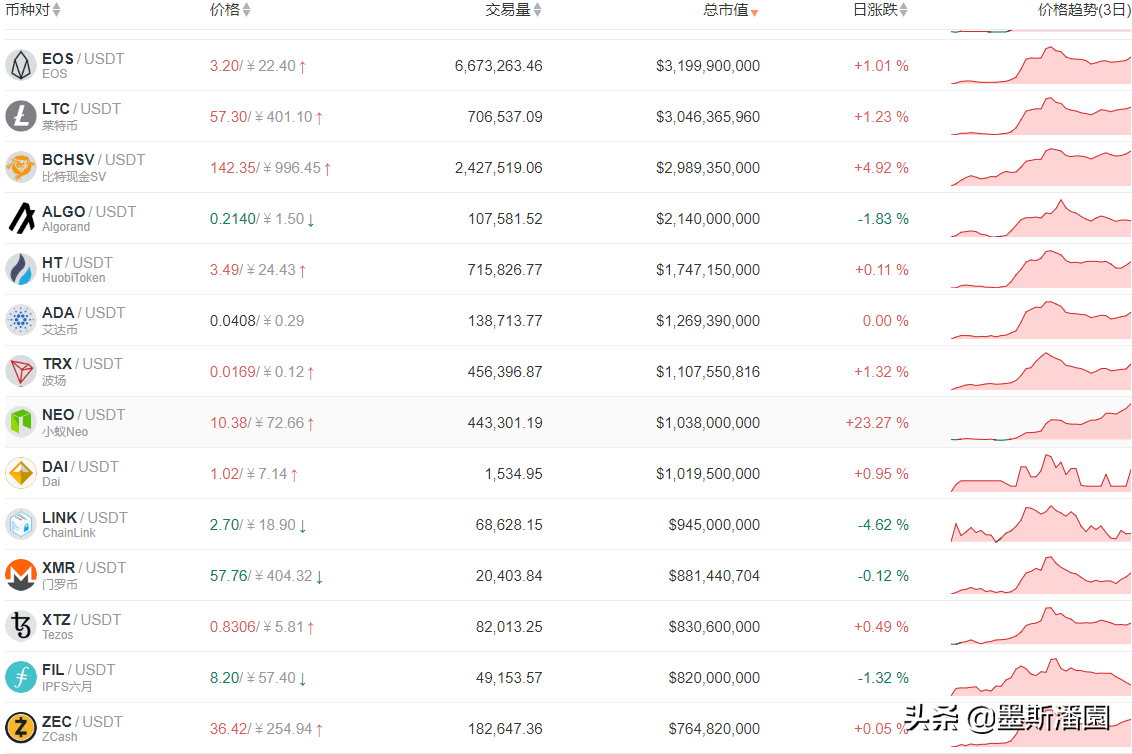Click the ZCash (ZEC) logo icon
Image resolution: width=1132 pixels, height=754 pixels.
coord(21,727)
